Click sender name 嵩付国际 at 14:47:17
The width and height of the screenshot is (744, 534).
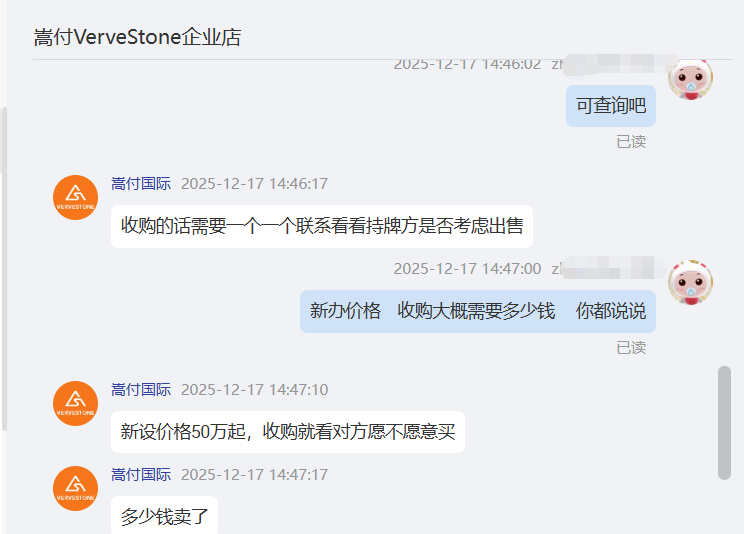[141, 475]
